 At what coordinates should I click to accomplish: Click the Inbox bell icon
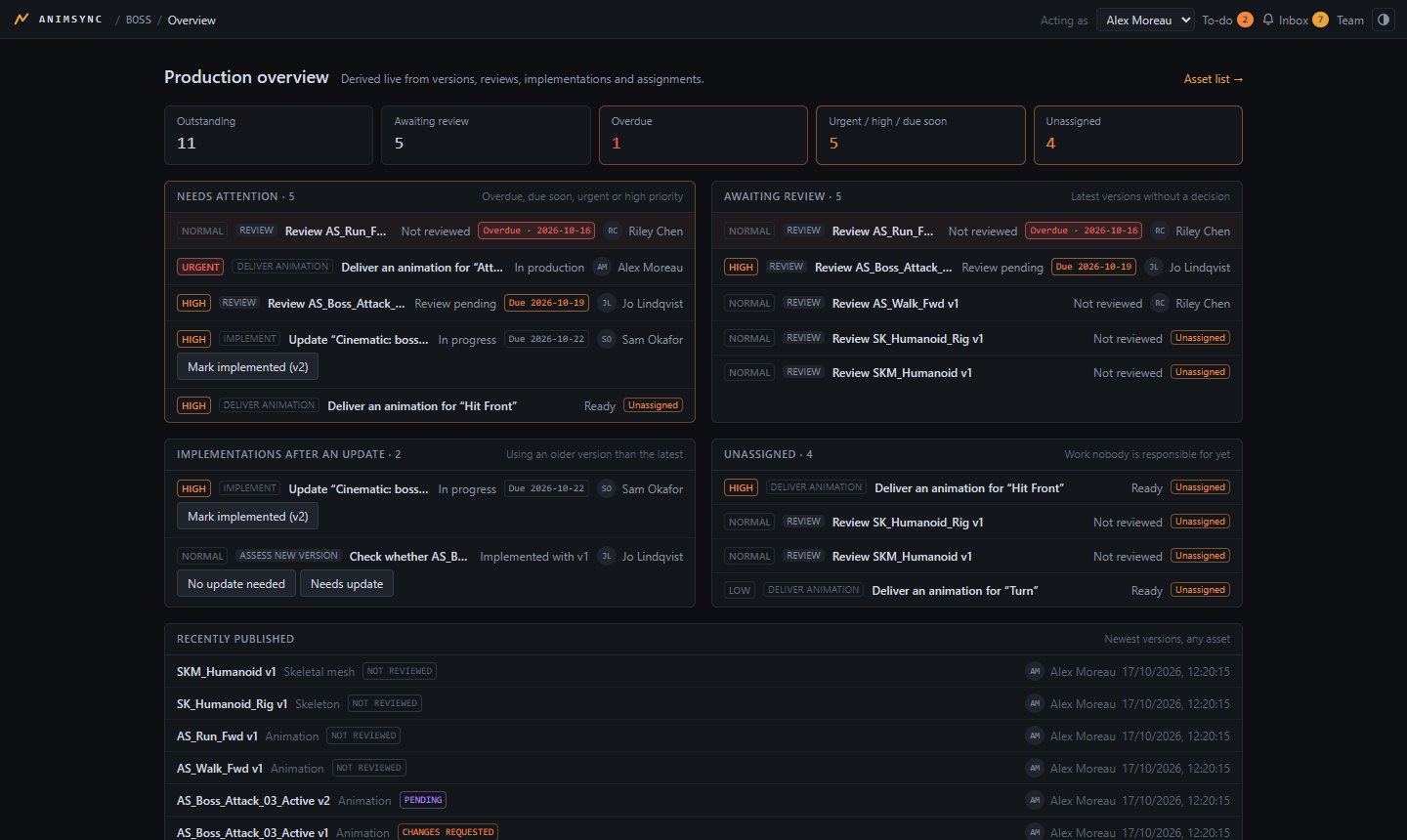[1268, 20]
